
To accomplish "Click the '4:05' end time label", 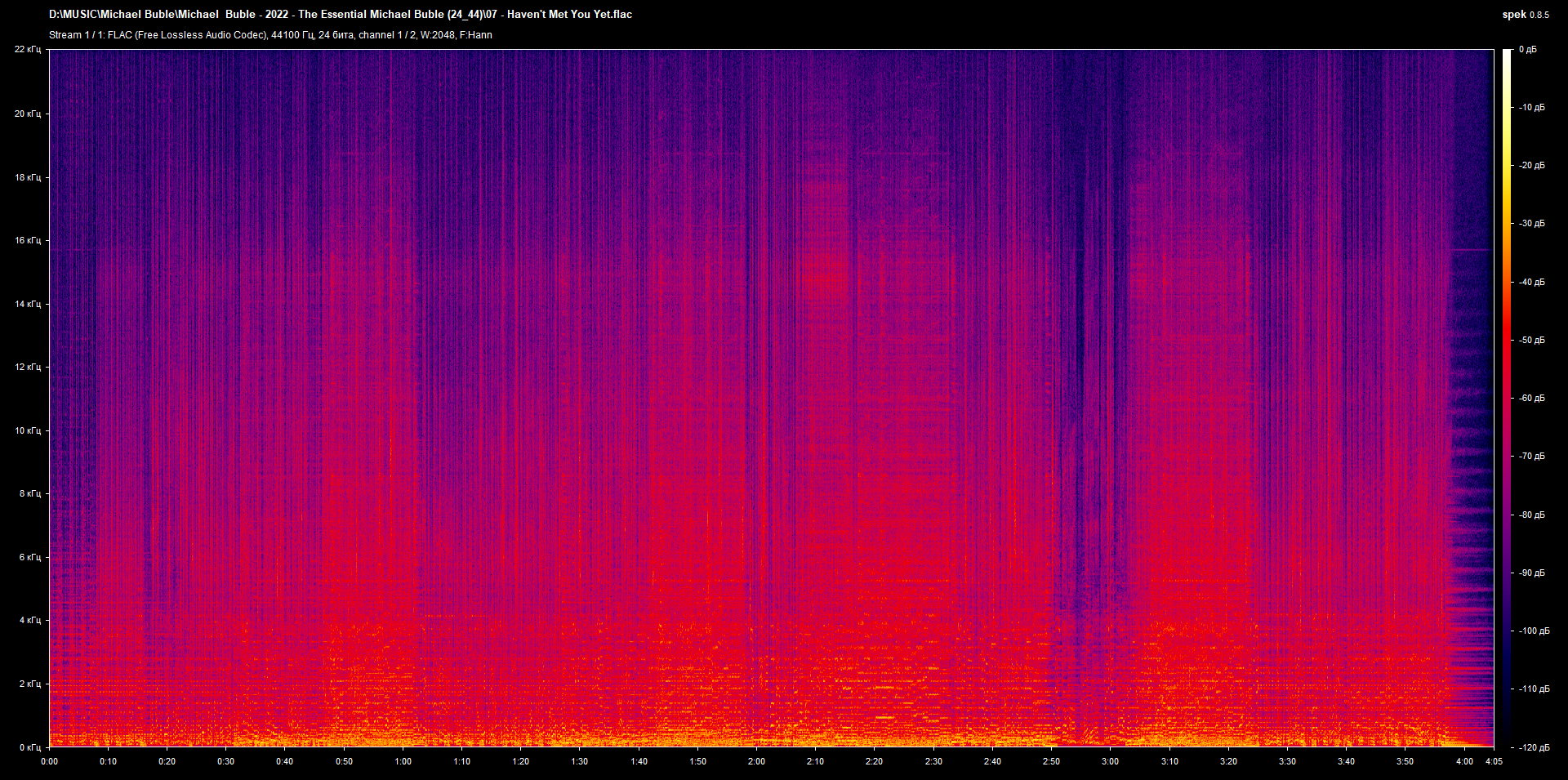I will tap(1494, 761).
